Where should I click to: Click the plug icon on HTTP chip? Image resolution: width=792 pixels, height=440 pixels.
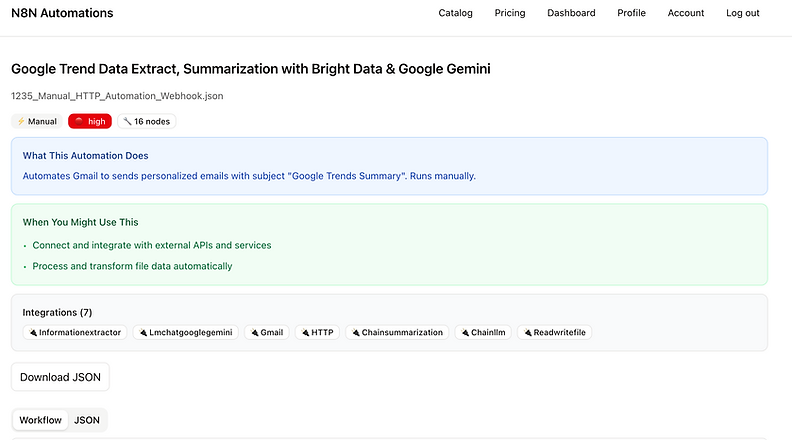pos(305,332)
